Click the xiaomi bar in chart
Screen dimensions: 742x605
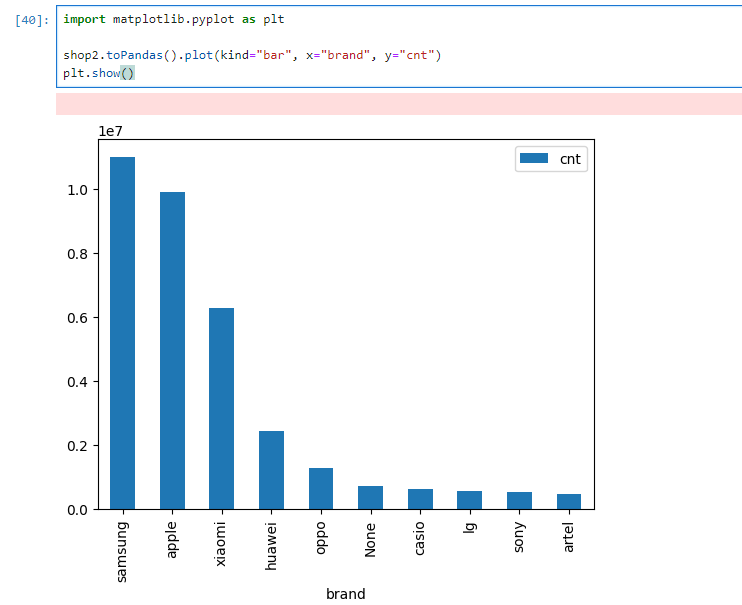coord(221,409)
